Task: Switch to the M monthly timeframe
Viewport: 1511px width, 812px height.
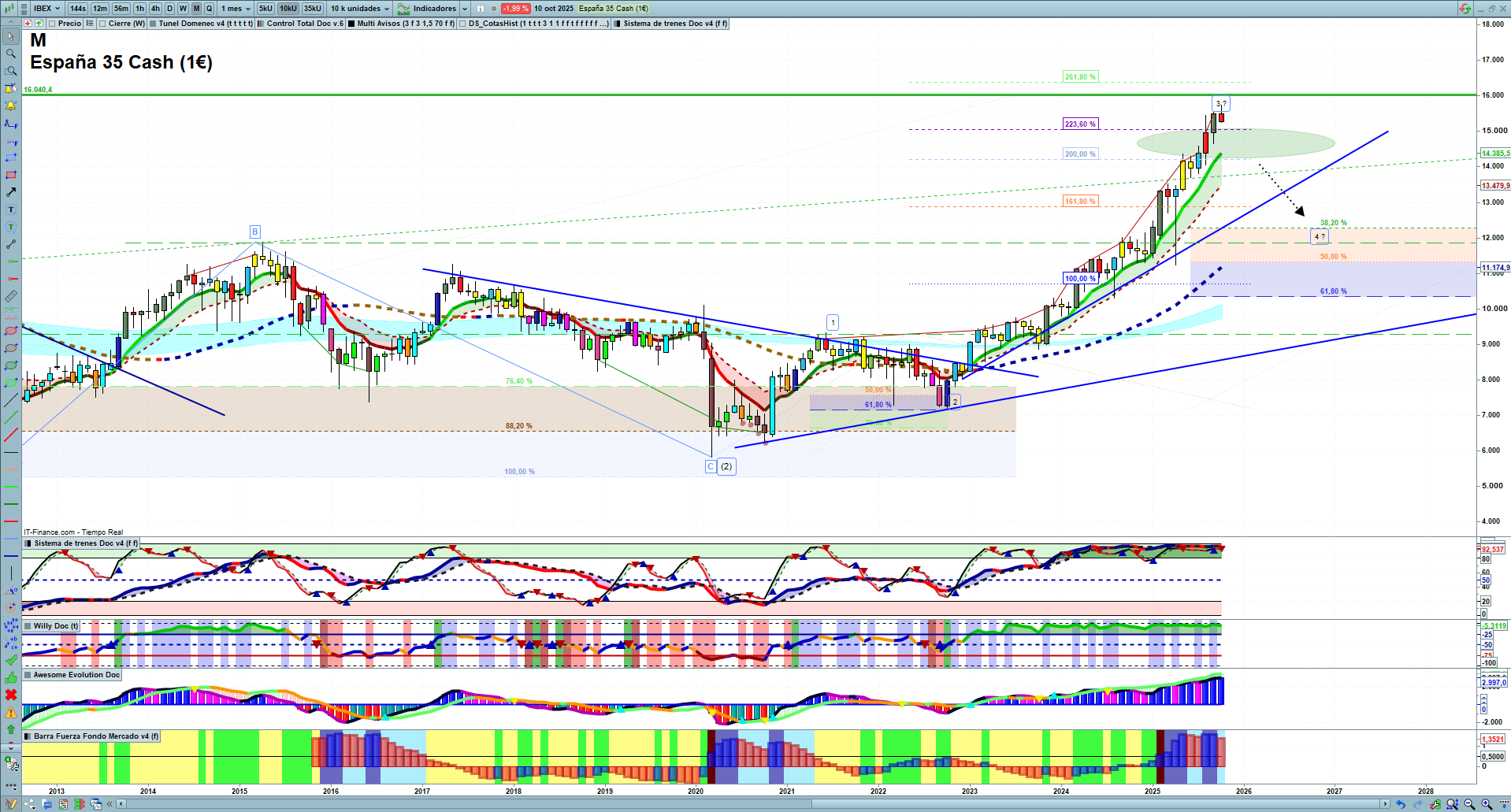Action: [x=196, y=9]
